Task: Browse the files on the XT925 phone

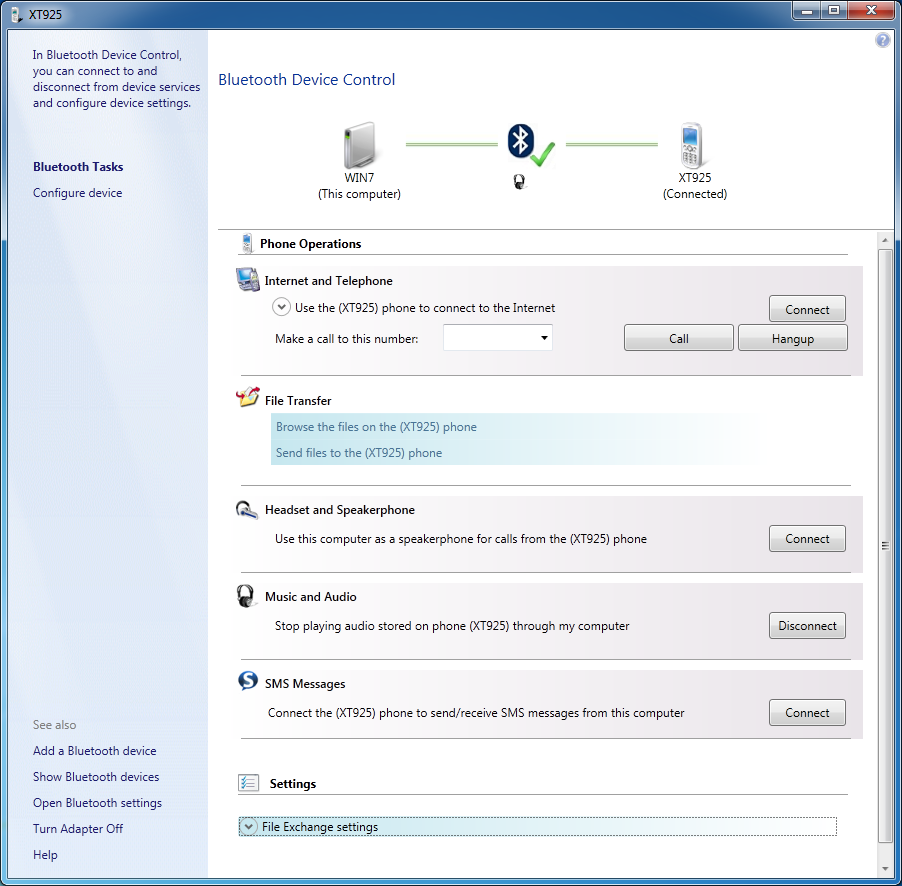Action: (x=376, y=427)
